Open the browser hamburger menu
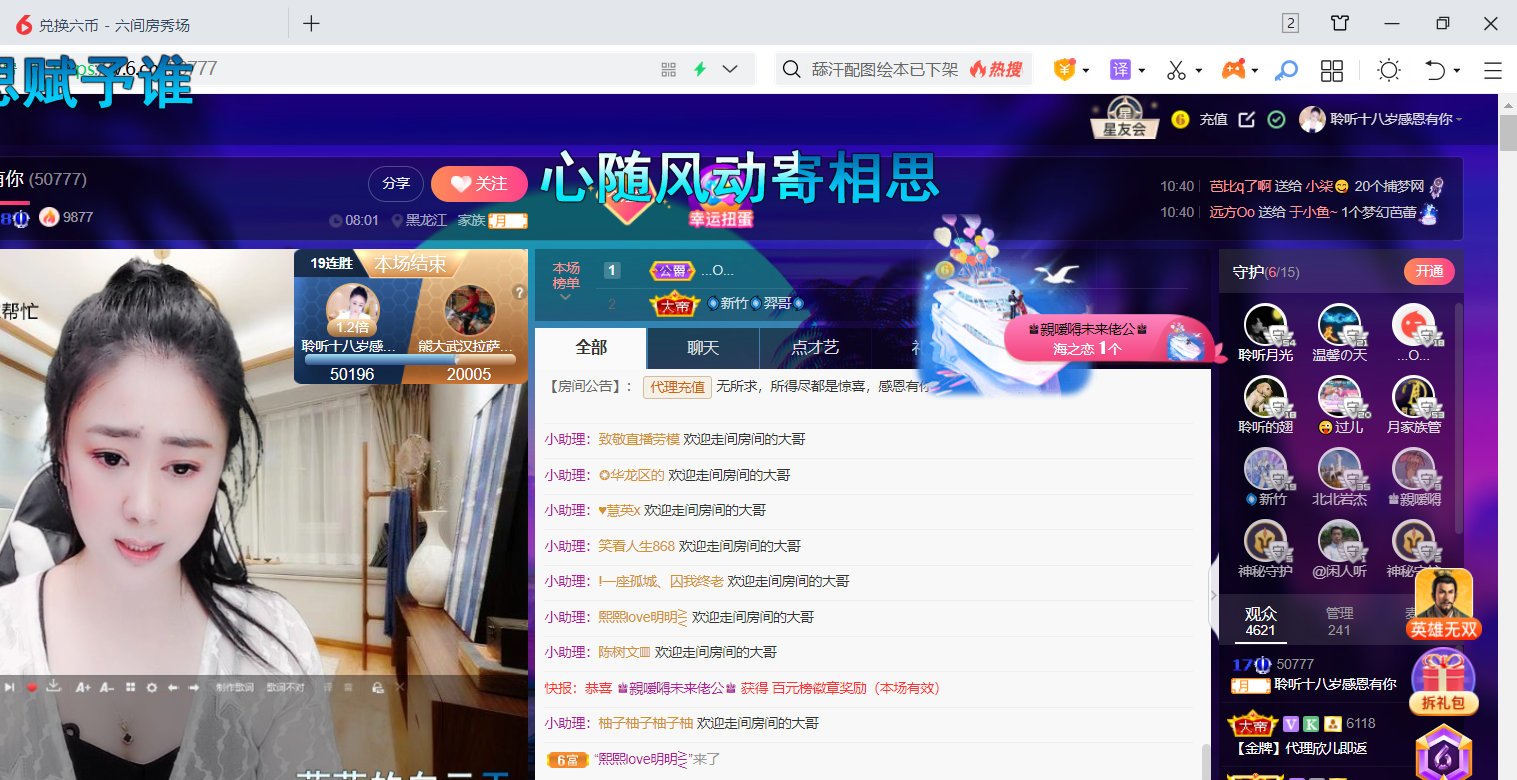This screenshot has width=1517, height=780. pyautogui.click(x=1493, y=70)
